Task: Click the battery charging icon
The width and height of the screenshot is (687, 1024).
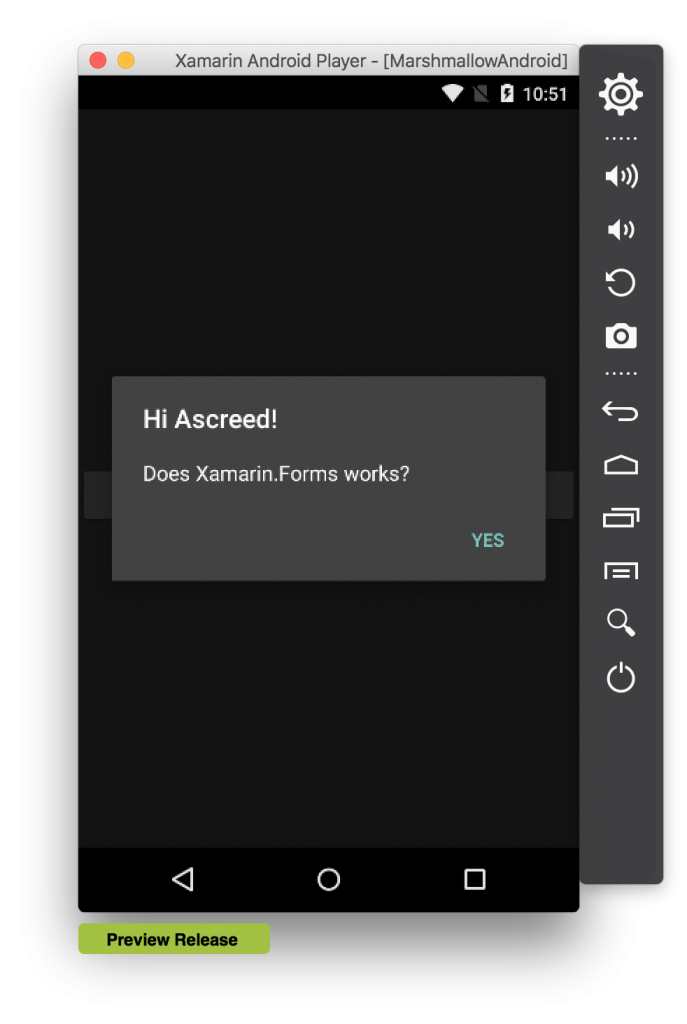Action: tap(507, 93)
